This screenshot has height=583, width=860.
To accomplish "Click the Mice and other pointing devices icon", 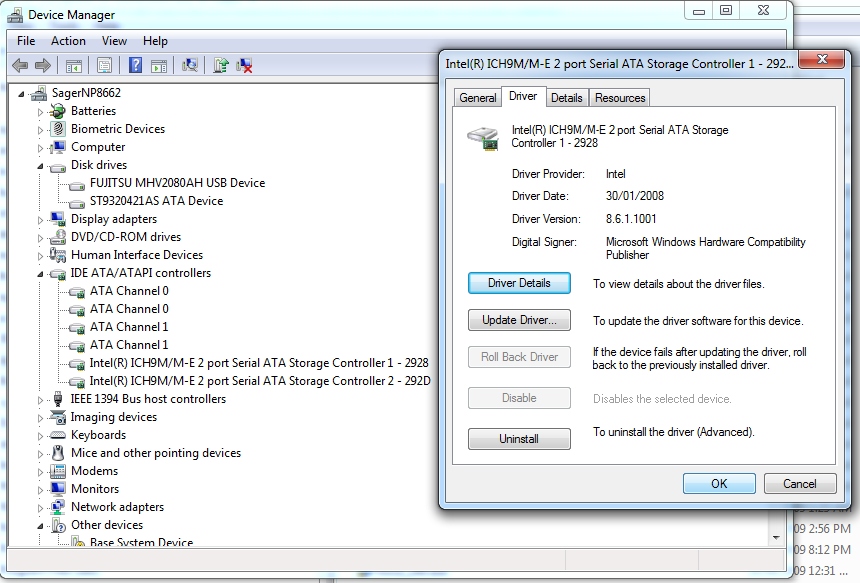I will coord(58,453).
